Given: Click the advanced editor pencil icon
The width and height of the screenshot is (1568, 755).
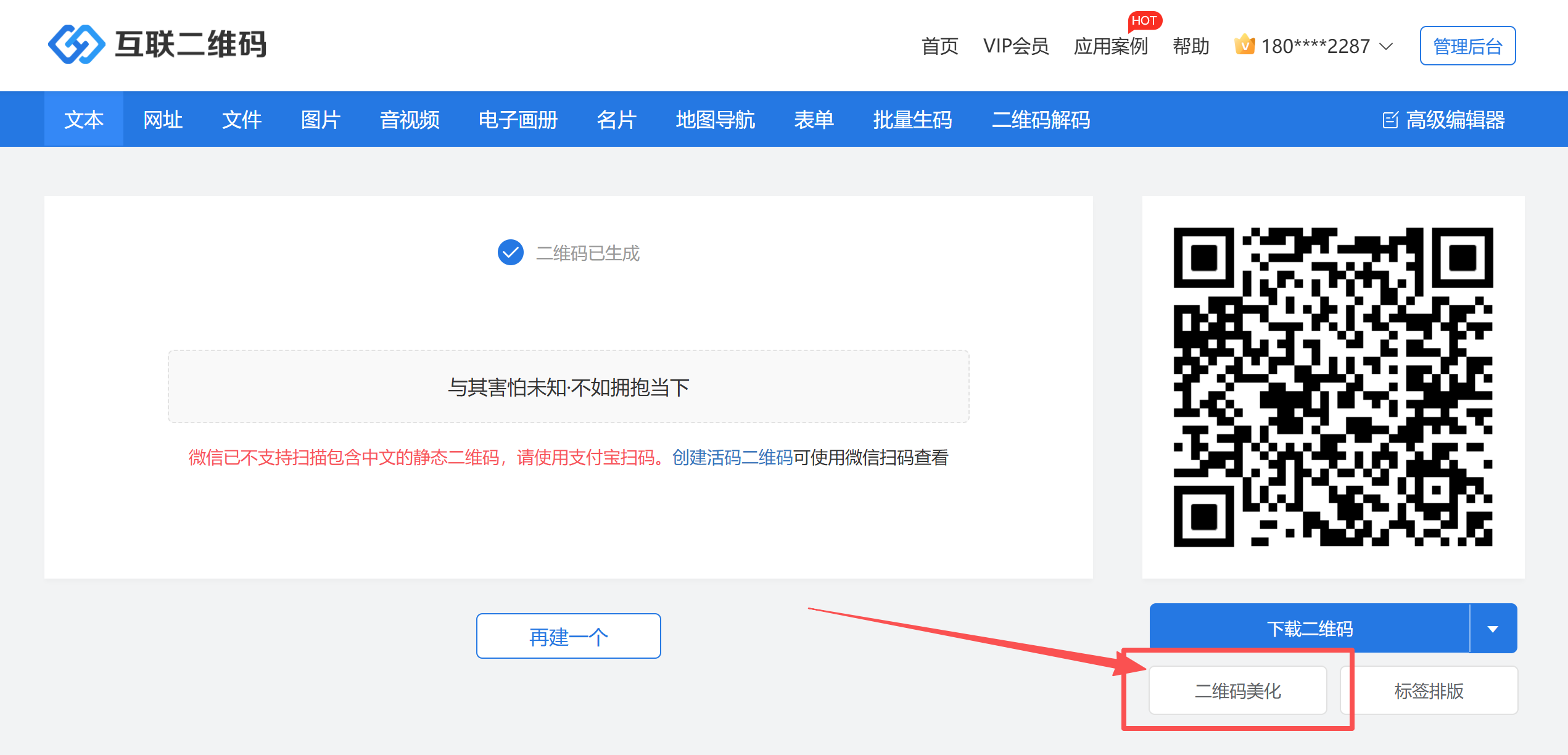Looking at the screenshot, I should 1390,120.
